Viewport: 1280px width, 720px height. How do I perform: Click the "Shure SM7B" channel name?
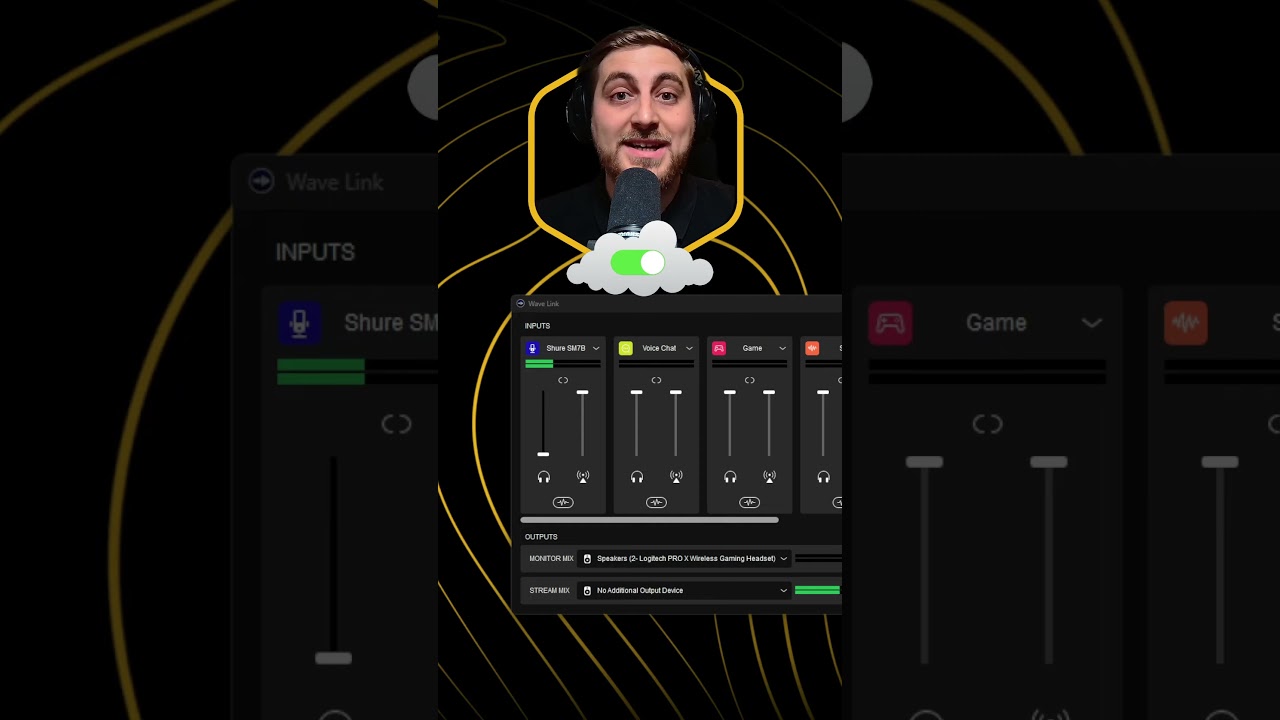(566, 348)
